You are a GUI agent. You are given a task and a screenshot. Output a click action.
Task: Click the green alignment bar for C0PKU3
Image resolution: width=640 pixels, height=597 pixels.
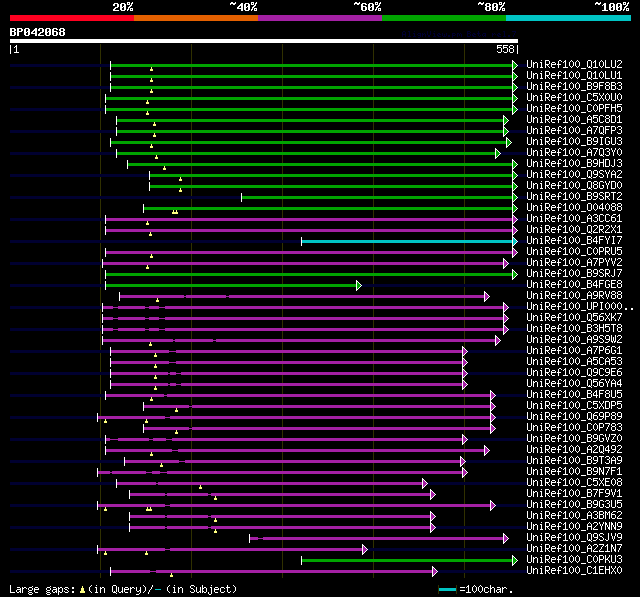[407, 561]
